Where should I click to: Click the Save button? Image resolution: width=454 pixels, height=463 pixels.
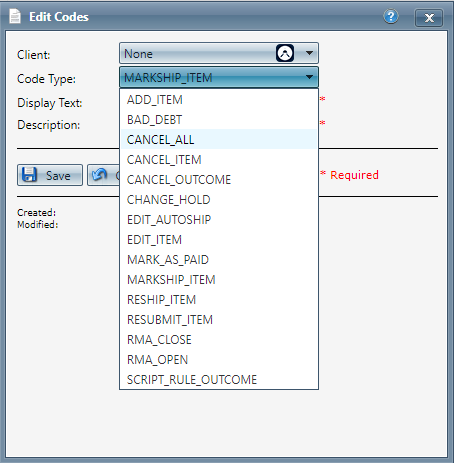point(50,175)
